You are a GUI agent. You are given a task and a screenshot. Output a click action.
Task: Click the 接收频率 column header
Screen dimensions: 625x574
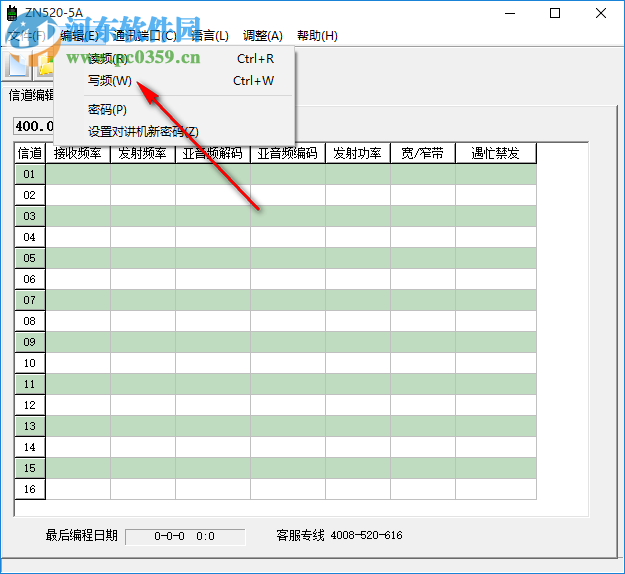(x=78, y=153)
